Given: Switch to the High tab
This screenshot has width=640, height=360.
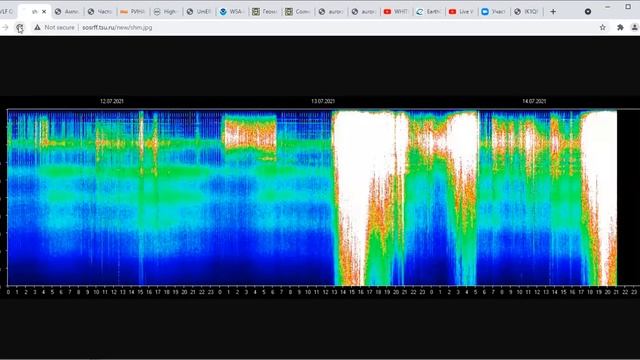Looking at the screenshot, I should click(x=166, y=12).
